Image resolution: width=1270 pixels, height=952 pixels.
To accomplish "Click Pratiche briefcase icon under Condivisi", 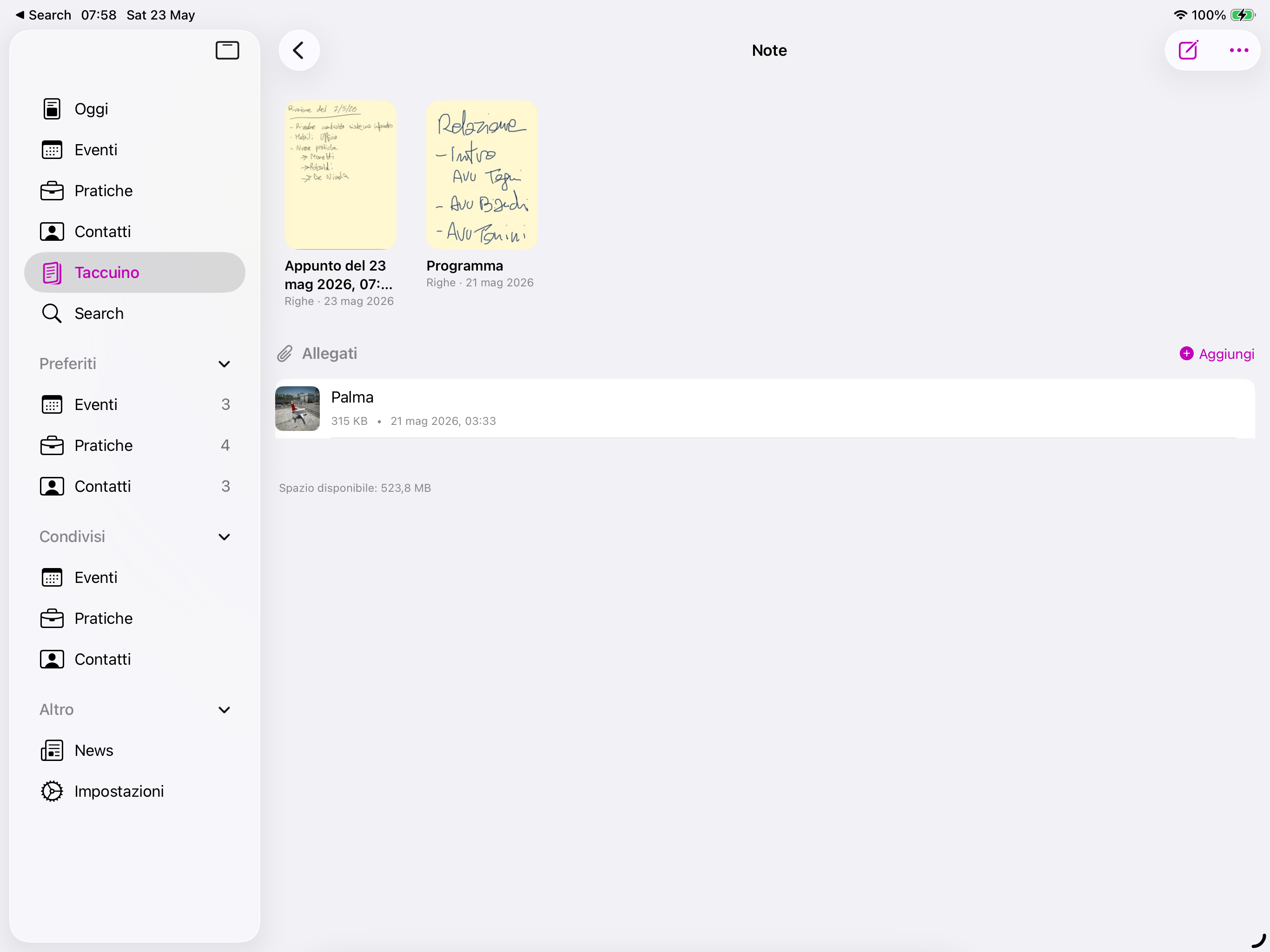I will pyautogui.click(x=52, y=618).
